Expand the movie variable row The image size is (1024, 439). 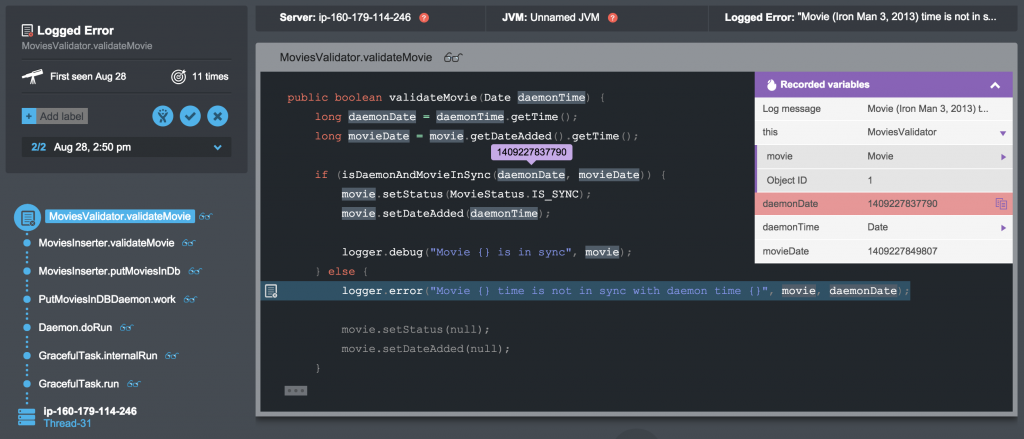[1003, 157]
